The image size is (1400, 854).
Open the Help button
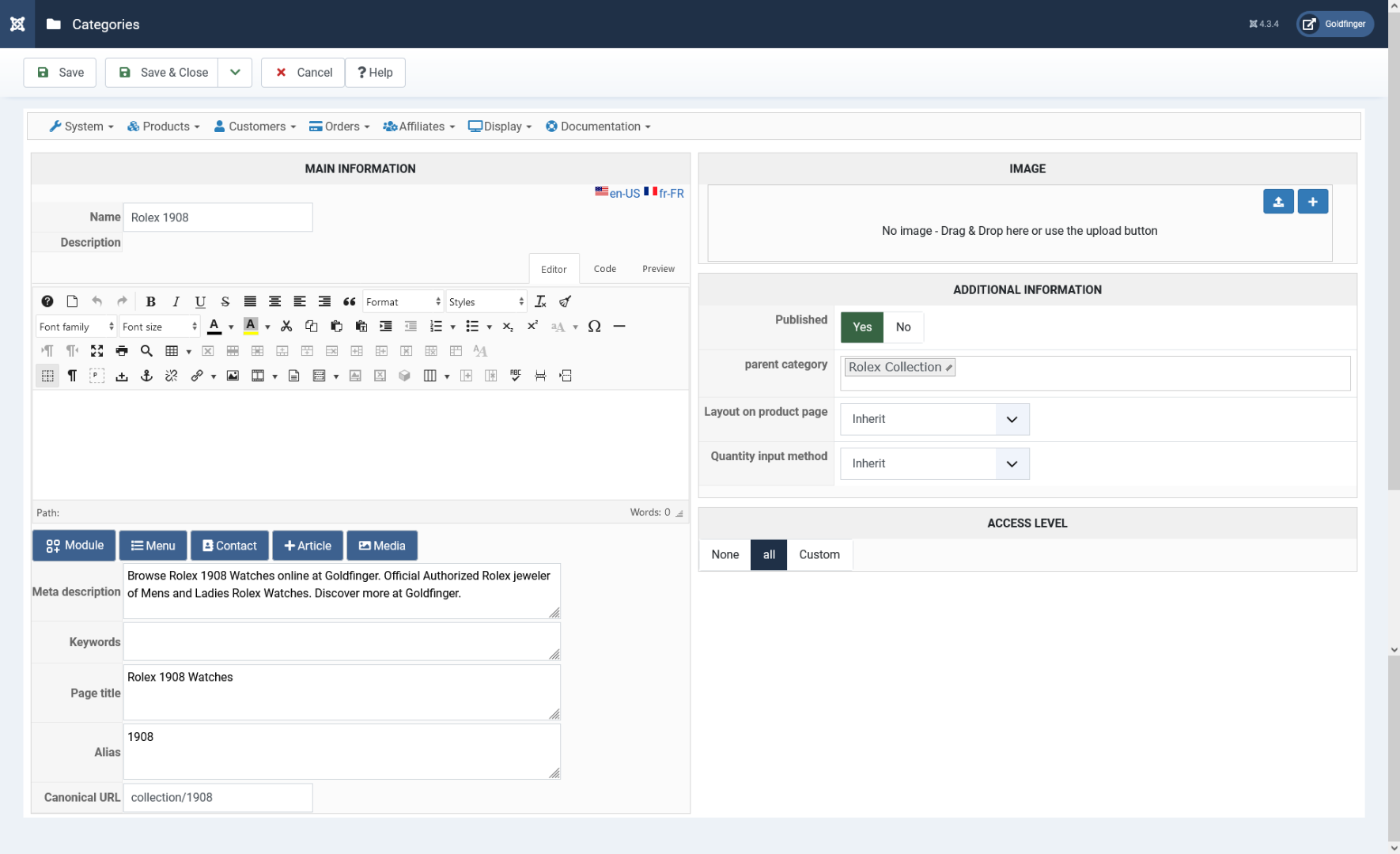click(375, 73)
